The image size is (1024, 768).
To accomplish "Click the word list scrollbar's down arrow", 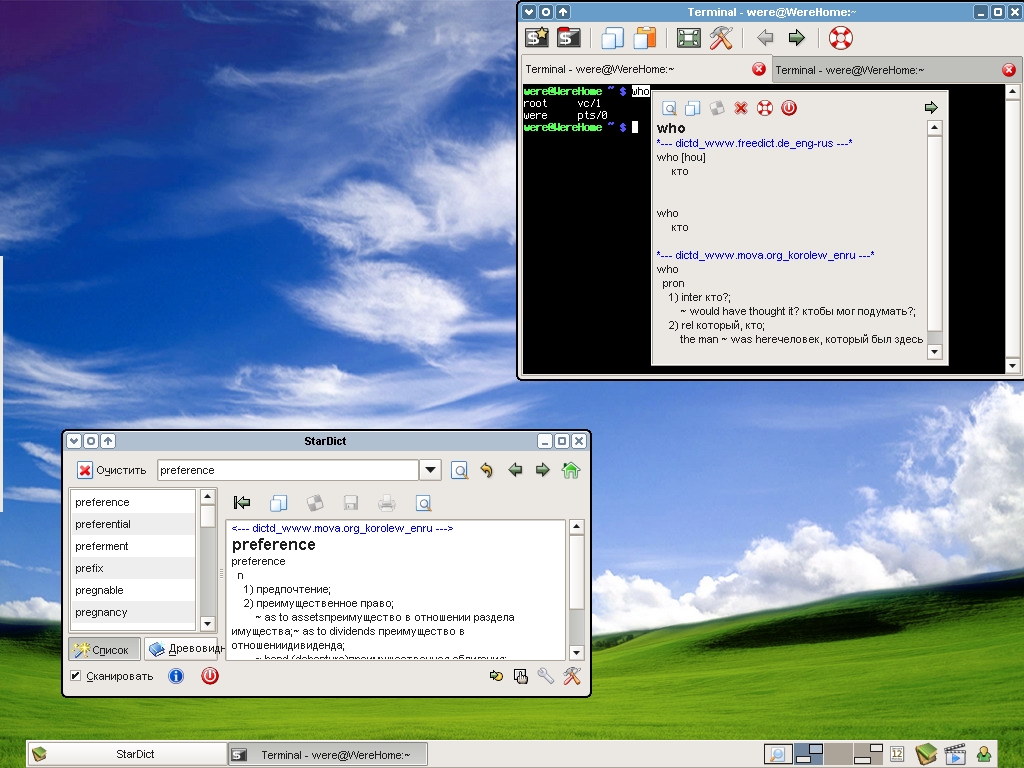I will click(x=208, y=624).
